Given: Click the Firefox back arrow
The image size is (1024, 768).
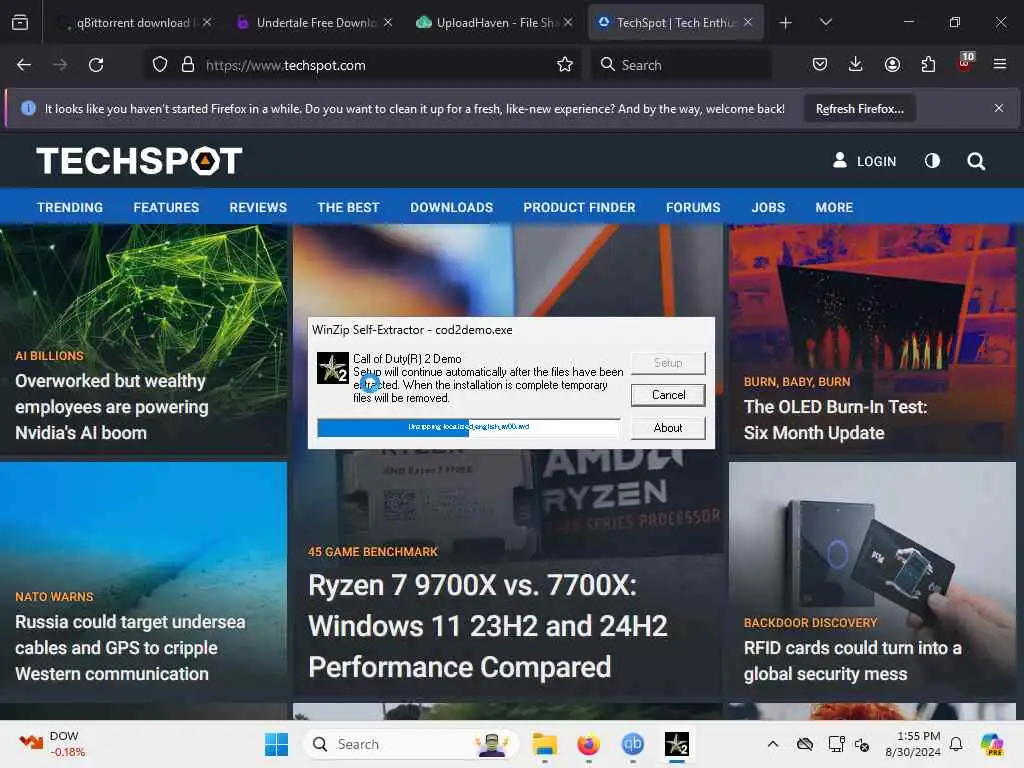Looking at the screenshot, I should (24, 65).
